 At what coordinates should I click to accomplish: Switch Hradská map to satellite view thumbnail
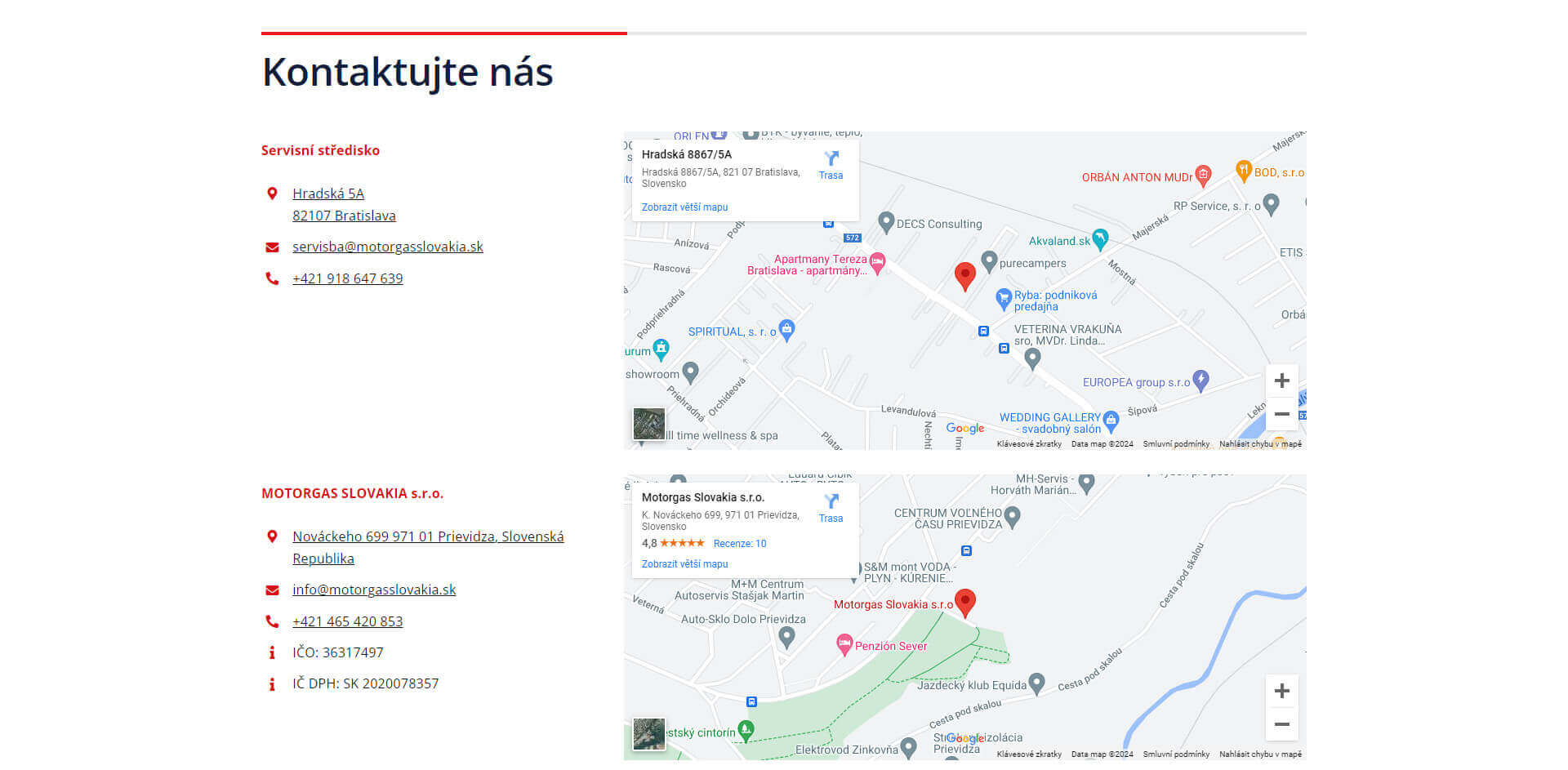coord(649,425)
